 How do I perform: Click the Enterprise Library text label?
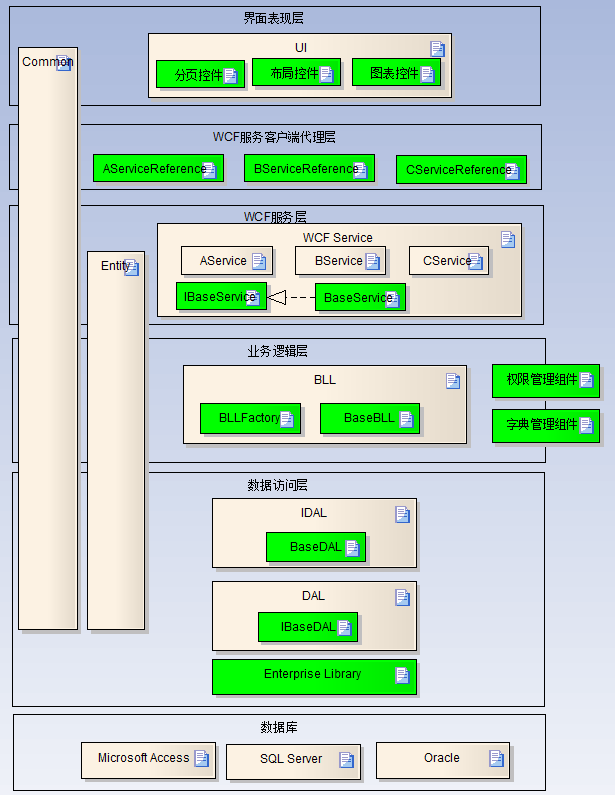pyautogui.click(x=312, y=674)
